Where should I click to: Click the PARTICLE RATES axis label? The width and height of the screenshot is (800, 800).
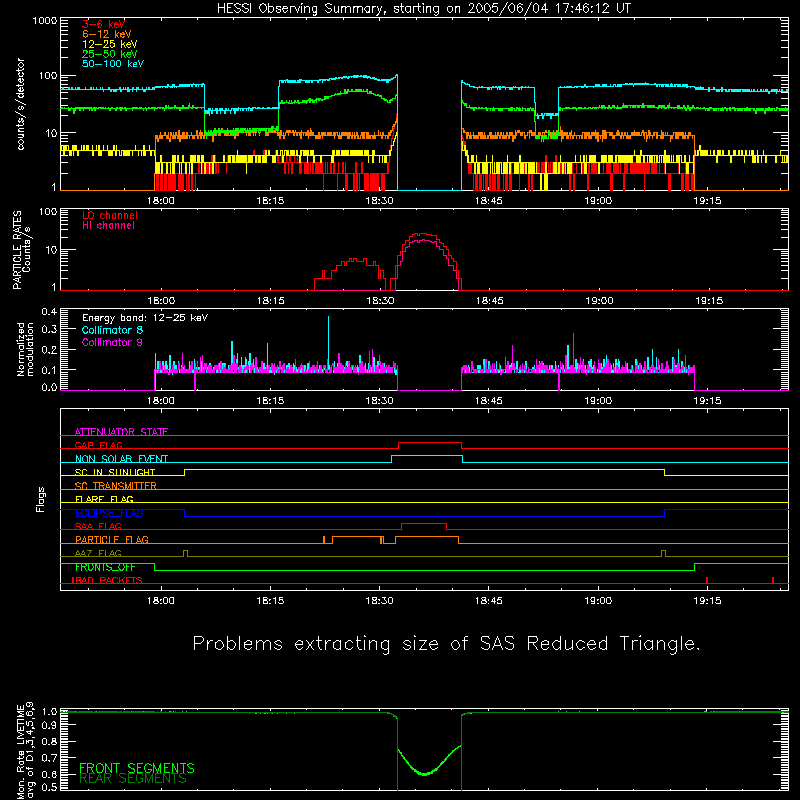click(x=17, y=250)
